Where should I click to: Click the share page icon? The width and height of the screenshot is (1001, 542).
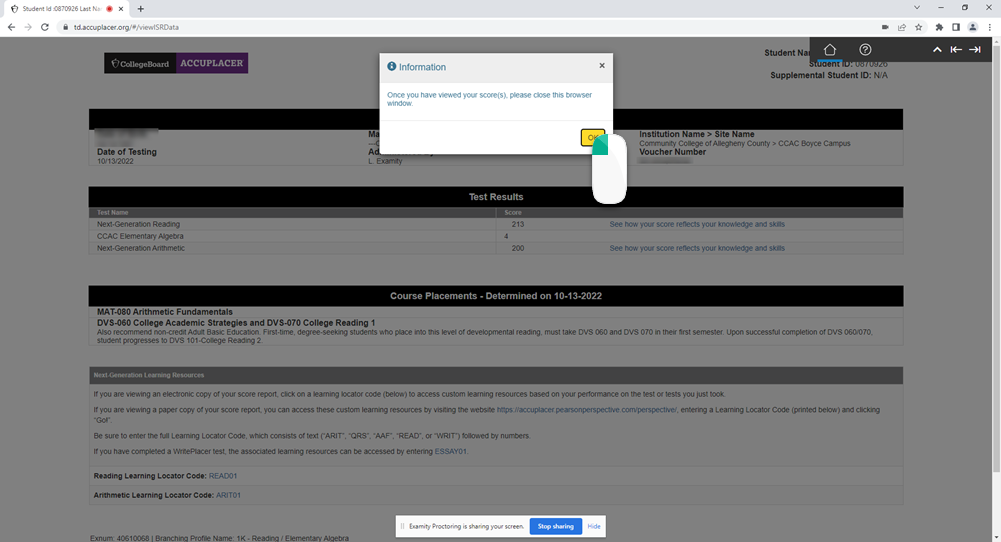(901, 27)
